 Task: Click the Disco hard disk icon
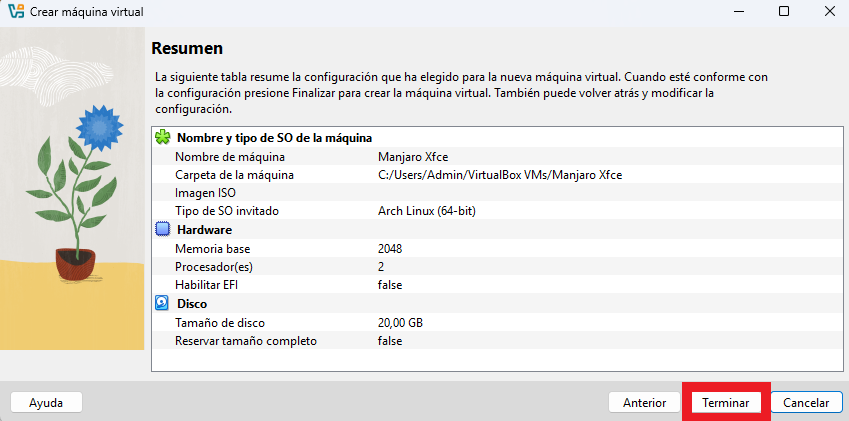pos(162,303)
